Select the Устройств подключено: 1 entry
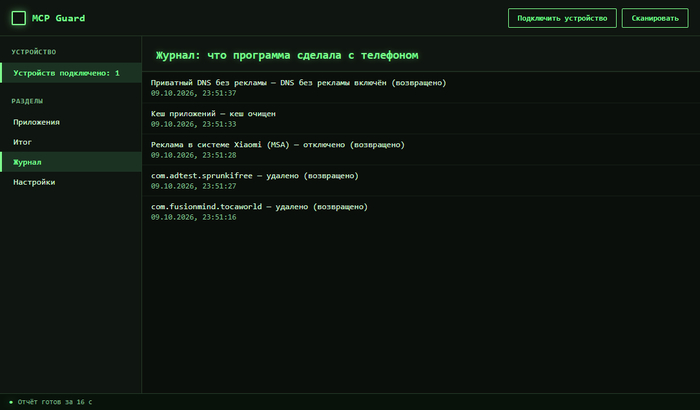 click(x=71, y=73)
